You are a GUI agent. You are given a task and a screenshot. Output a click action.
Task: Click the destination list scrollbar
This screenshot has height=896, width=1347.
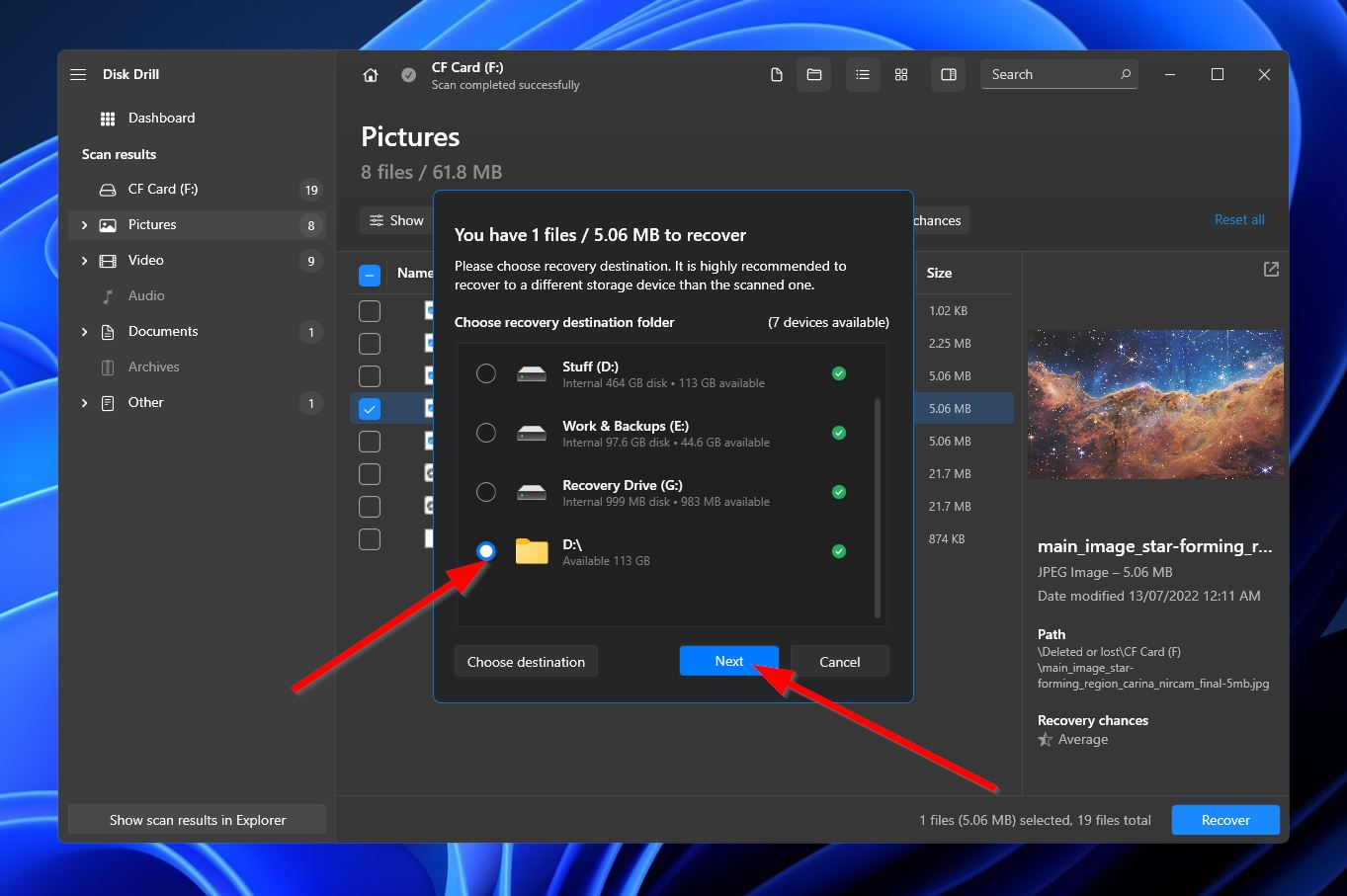point(877,508)
